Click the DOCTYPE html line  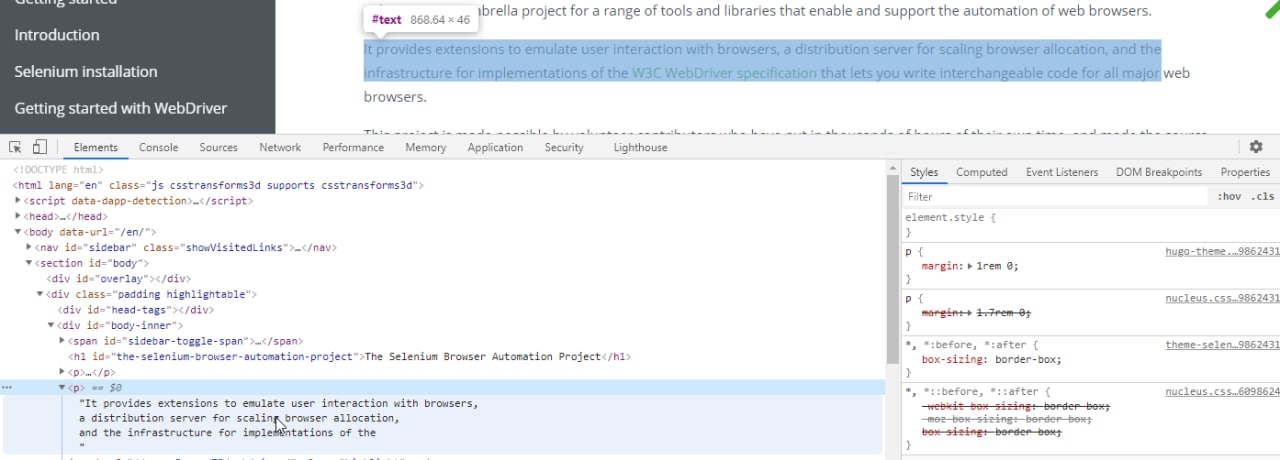(58, 170)
